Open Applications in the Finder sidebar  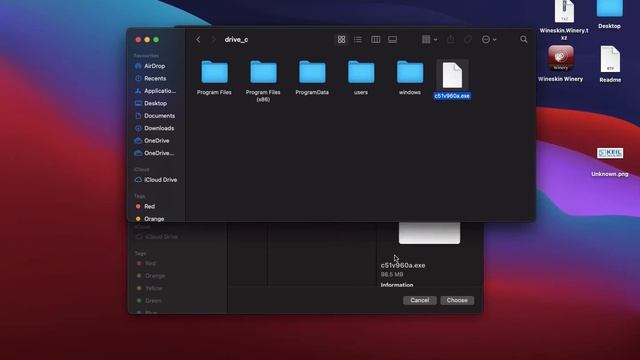coord(155,91)
